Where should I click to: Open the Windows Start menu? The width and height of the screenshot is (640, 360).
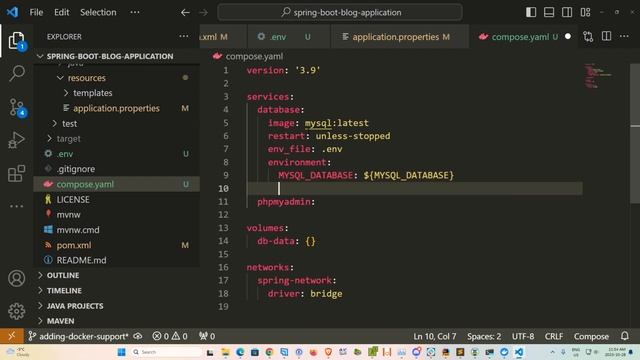121,352
